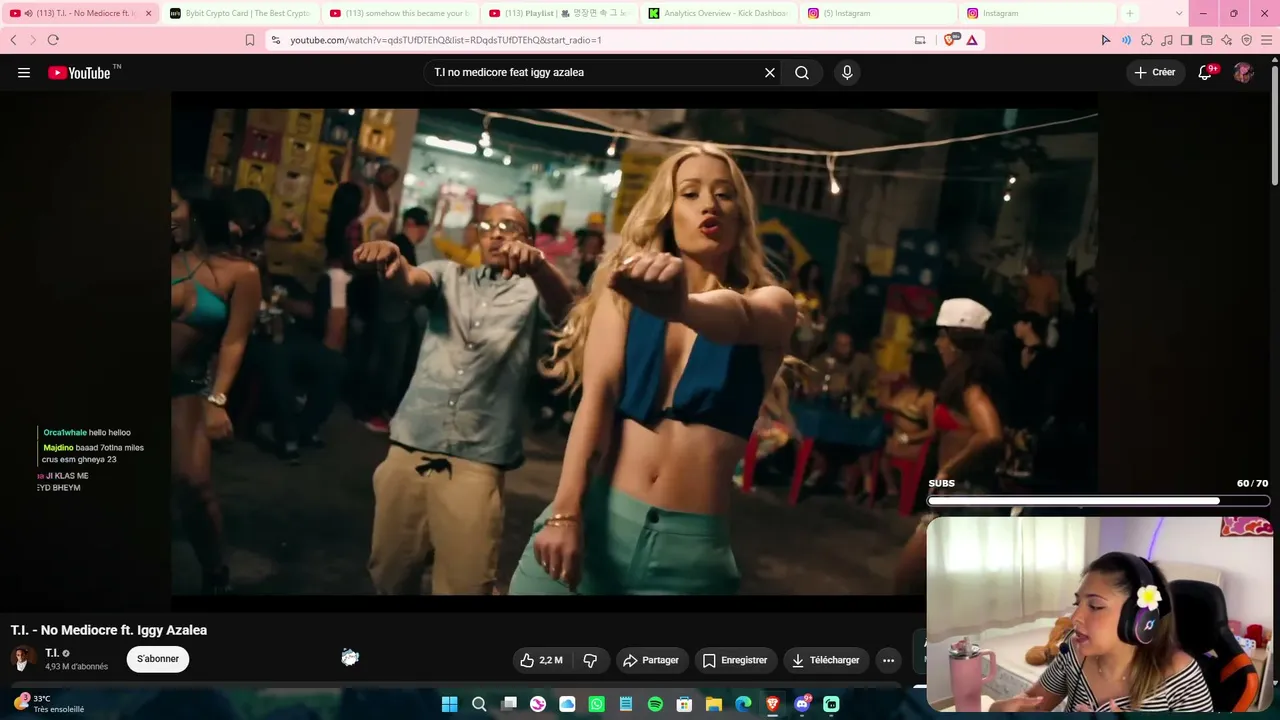The image size is (1280, 720).
Task: Open the YouTube account avatar menu
Action: pyautogui.click(x=1243, y=72)
